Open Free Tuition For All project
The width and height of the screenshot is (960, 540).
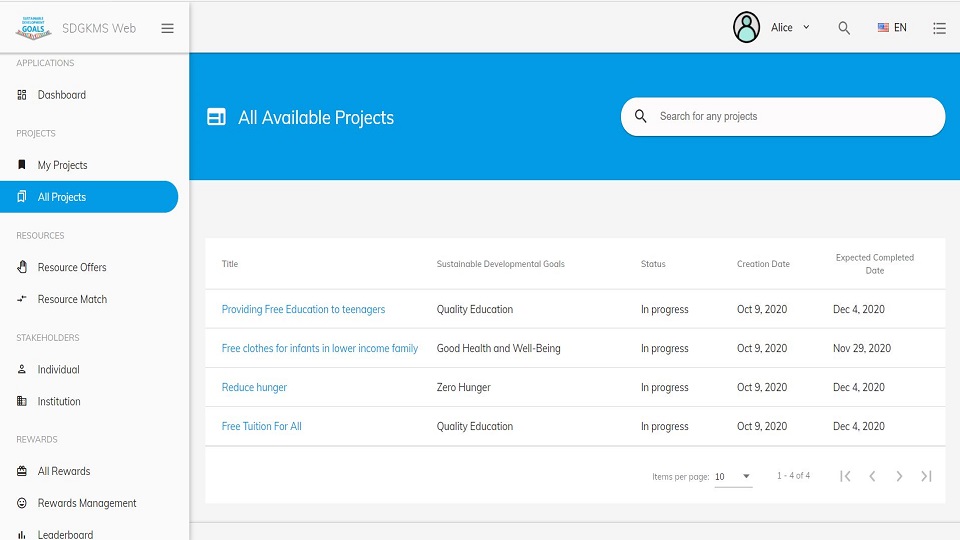point(261,426)
